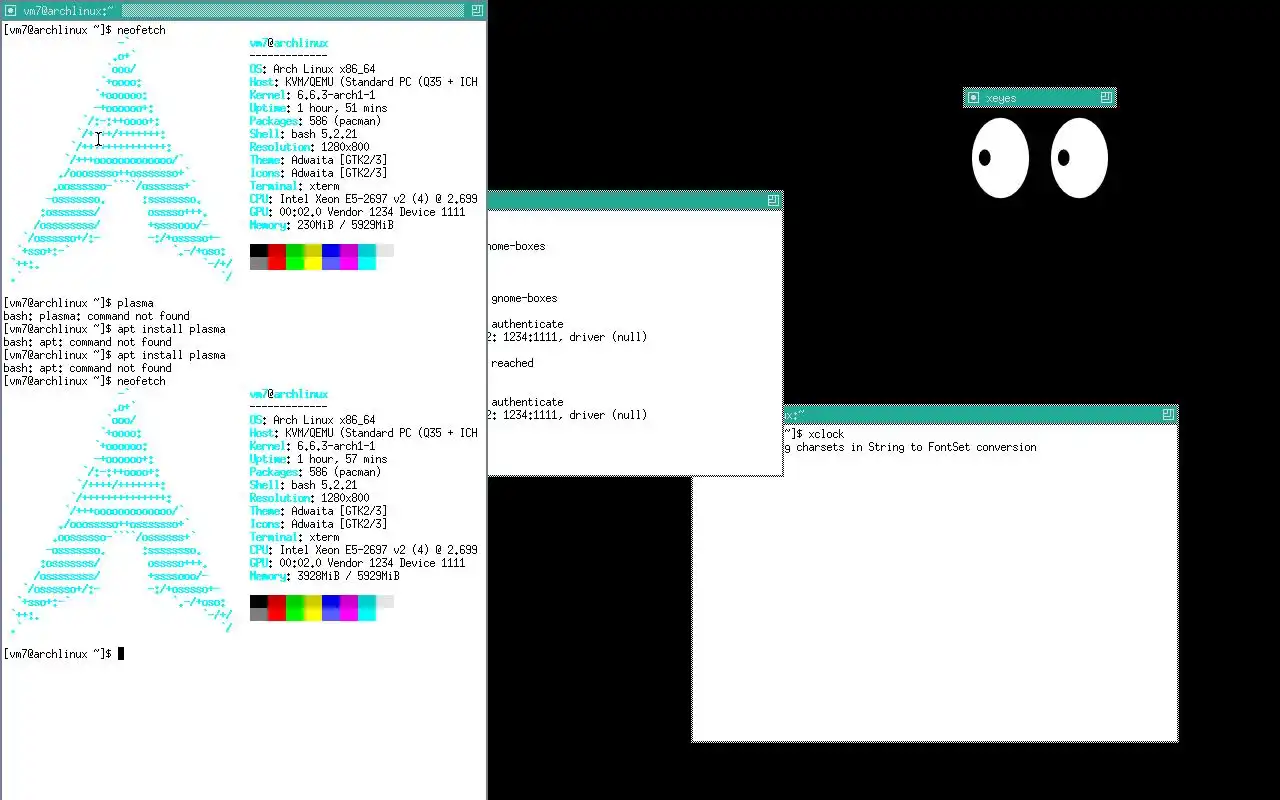
Task: Click the line 'Uptime: 1 hour, 51 mins'
Action: [x=318, y=108]
